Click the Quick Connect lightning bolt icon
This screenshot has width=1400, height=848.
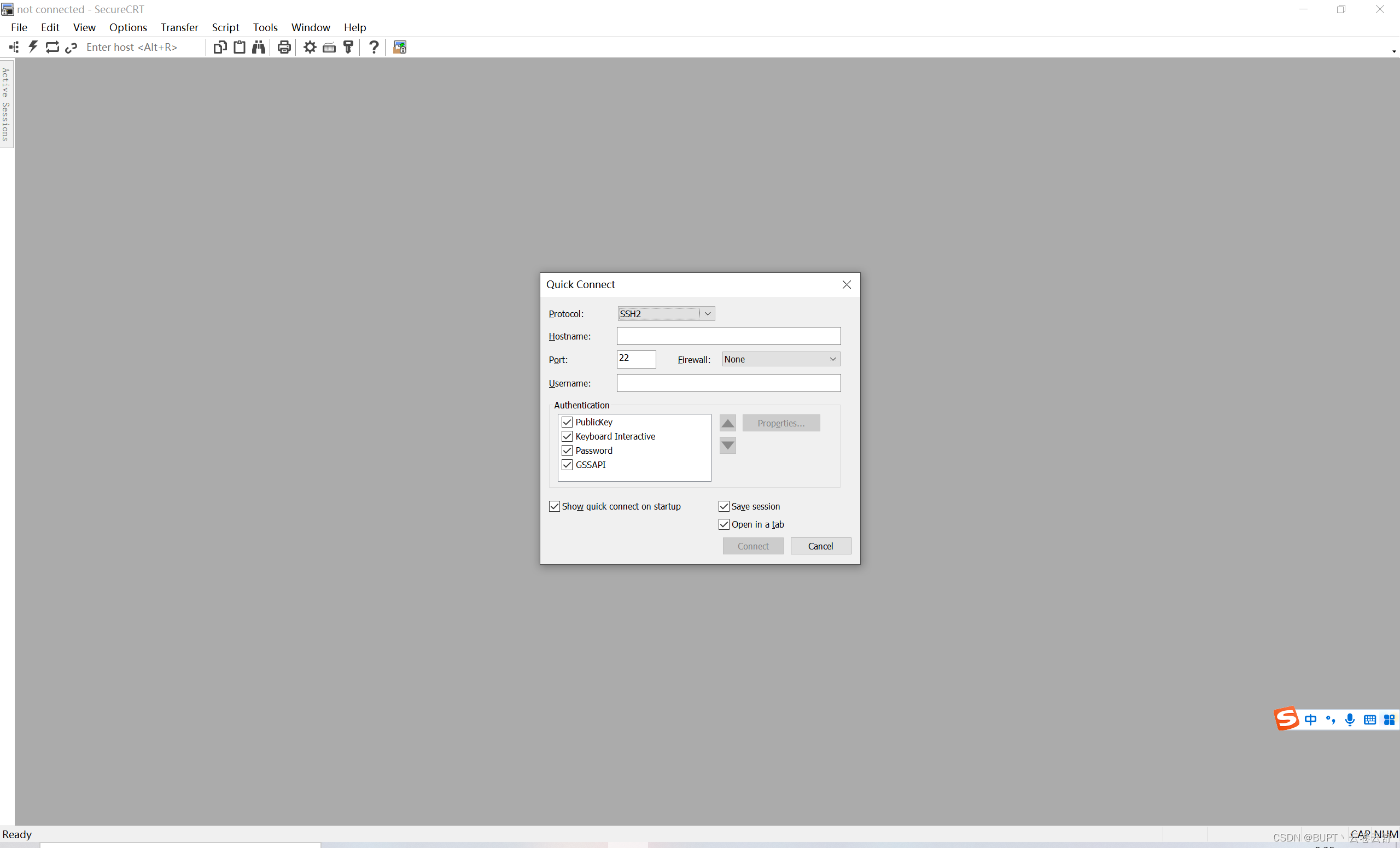32,47
